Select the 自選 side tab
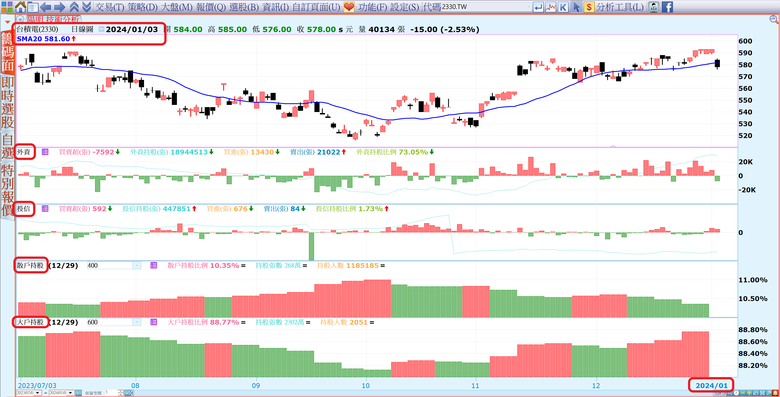780x397 pixels. (x=7, y=146)
